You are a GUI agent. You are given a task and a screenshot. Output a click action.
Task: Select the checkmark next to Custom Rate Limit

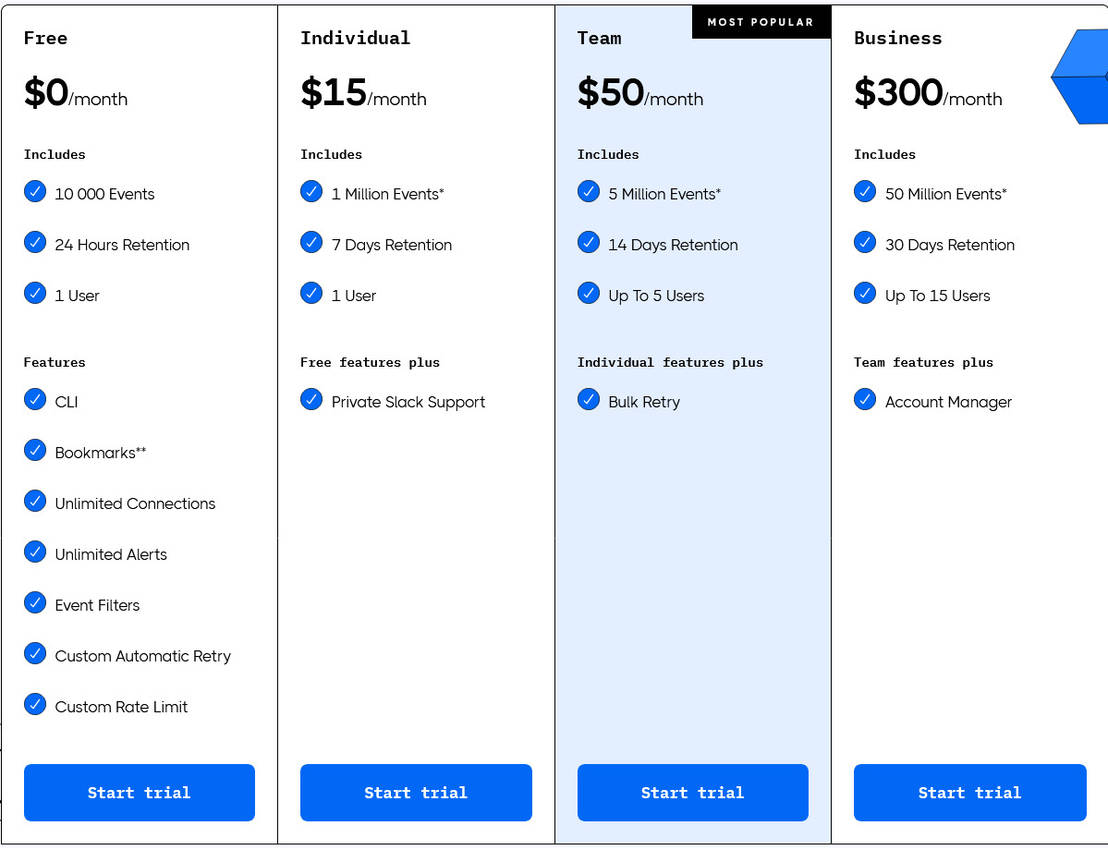click(x=35, y=706)
